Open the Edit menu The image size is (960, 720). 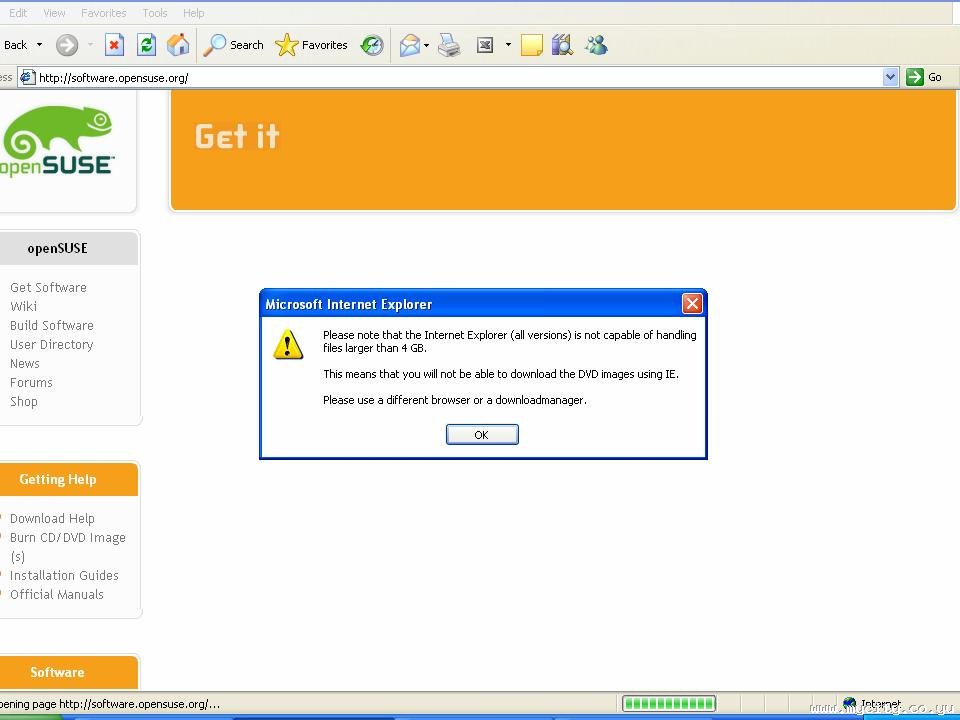(x=18, y=13)
